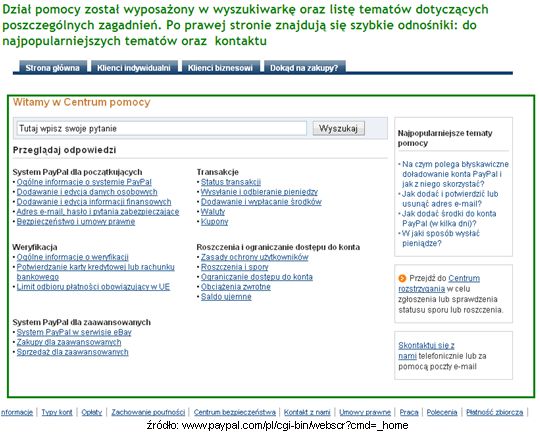Open Dodawanie i edycja informacji finansowych
The image size is (540, 434).
point(94,202)
